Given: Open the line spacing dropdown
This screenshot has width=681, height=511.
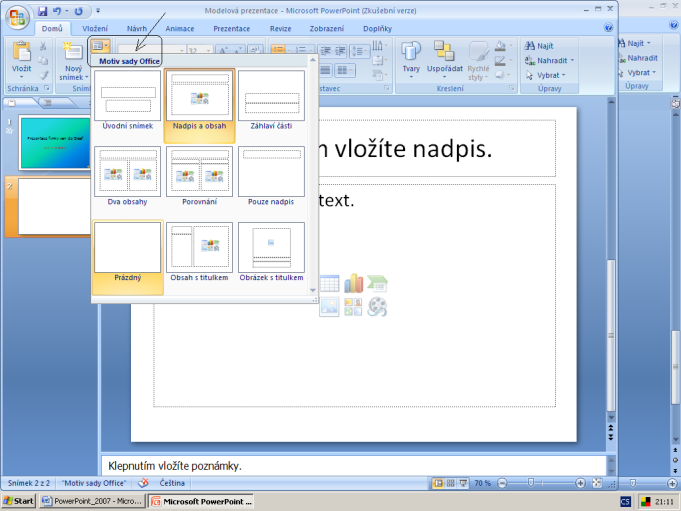Looking at the screenshot, I should tap(360, 51).
